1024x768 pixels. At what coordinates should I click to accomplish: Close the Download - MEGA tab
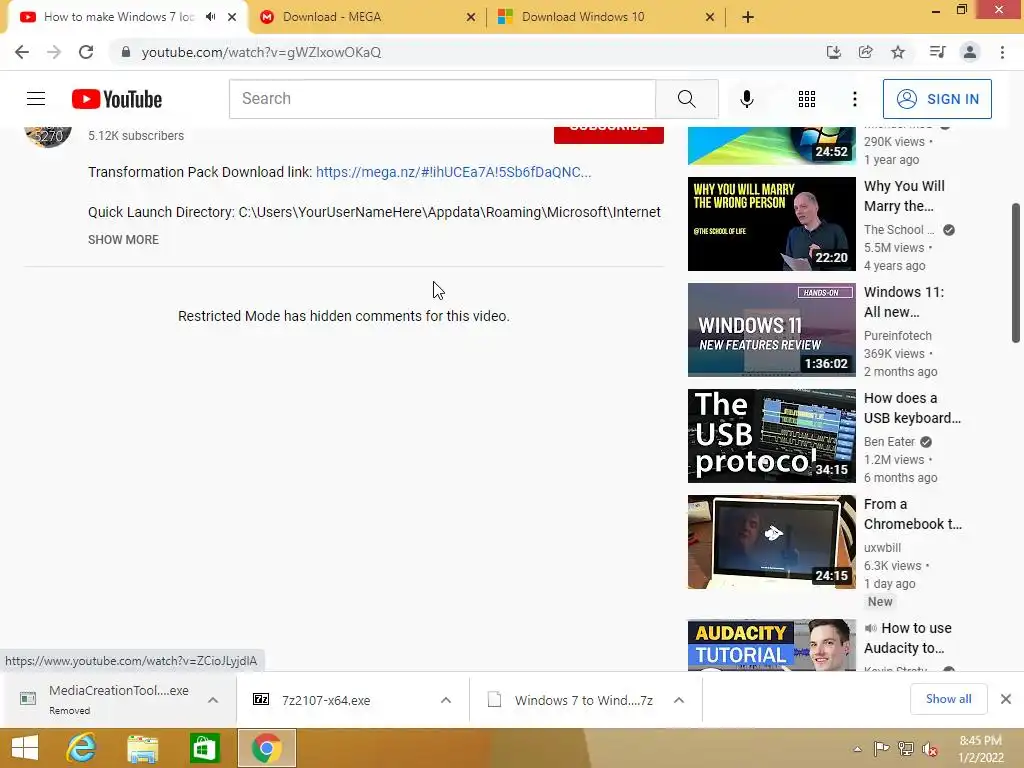tap(471, 17)
